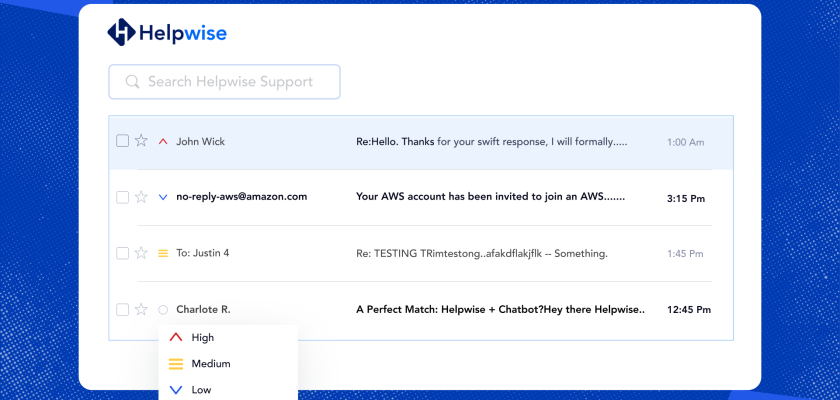Image resolution: width=840 pixels, height=400 pixels.
Task: Check the box beside To: Justin 4
Action: 122,254
